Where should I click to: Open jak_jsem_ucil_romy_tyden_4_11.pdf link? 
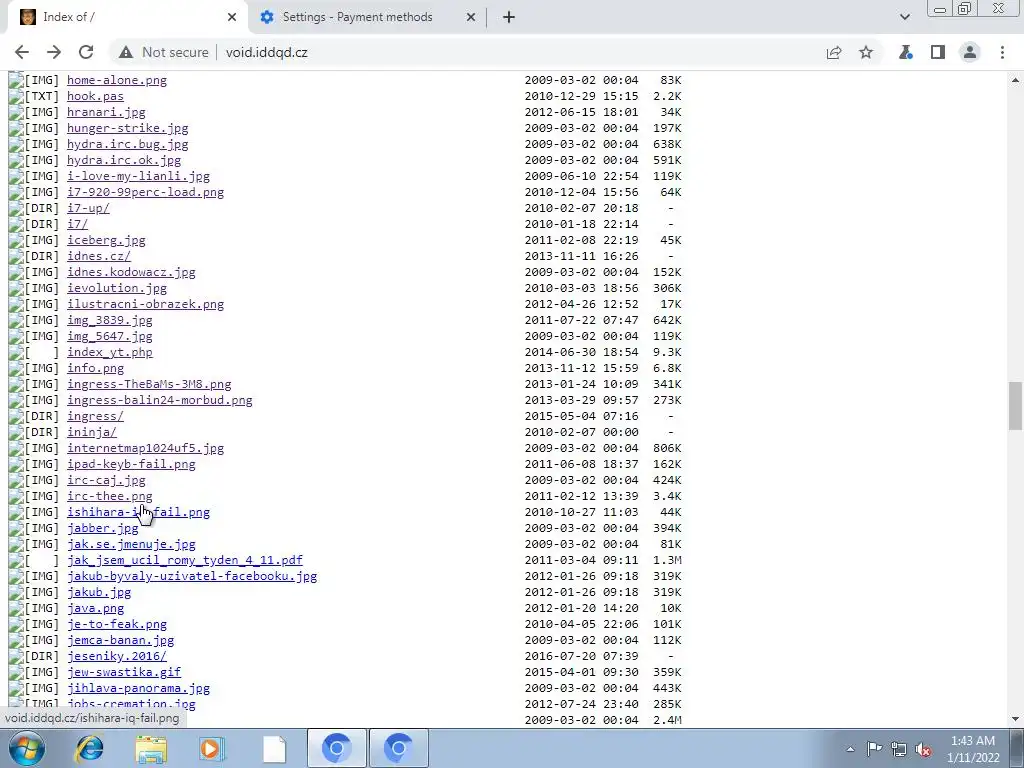tap(185, 560)
